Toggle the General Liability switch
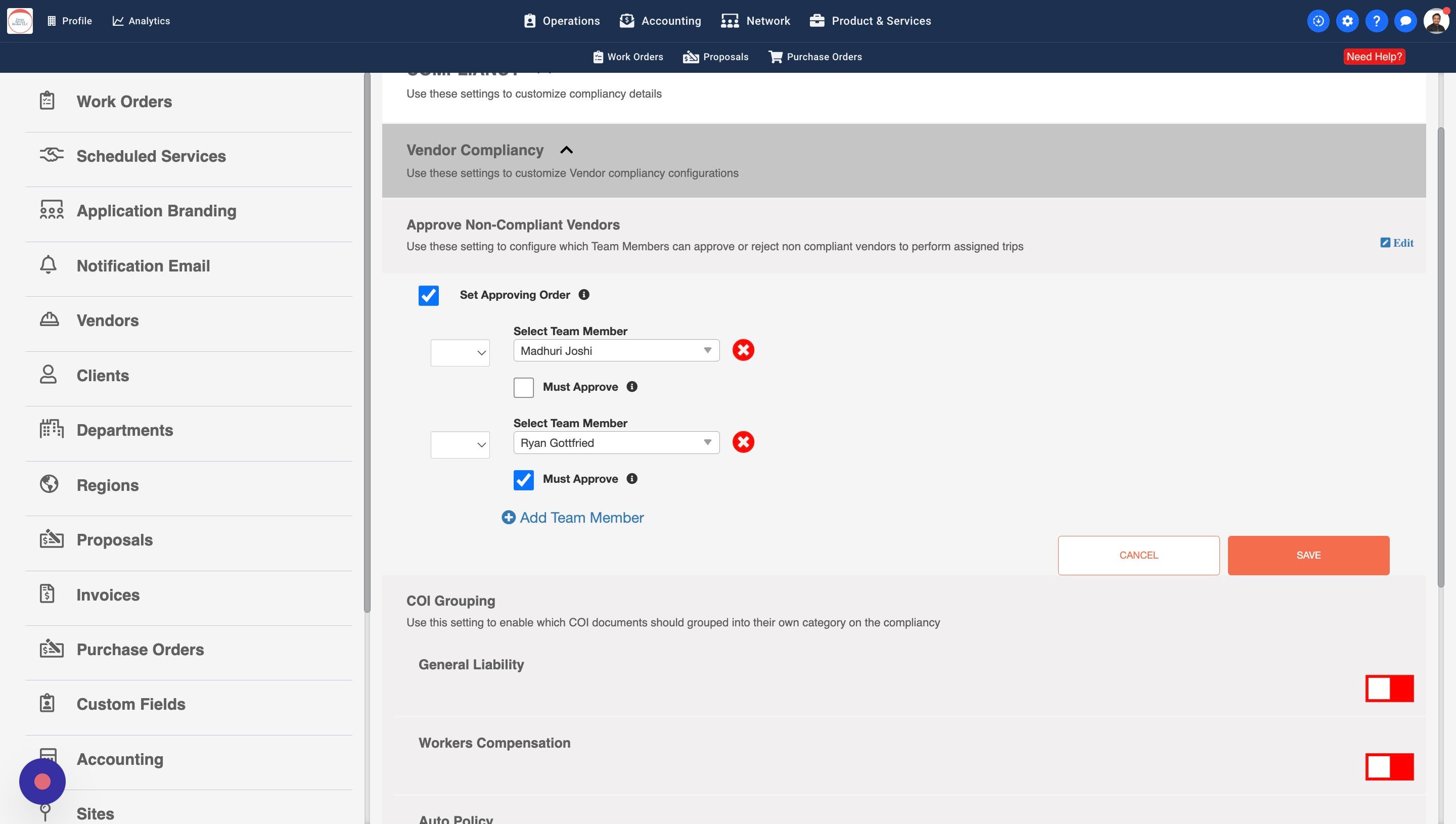The image size is (1456, 824). (1389, 688)
